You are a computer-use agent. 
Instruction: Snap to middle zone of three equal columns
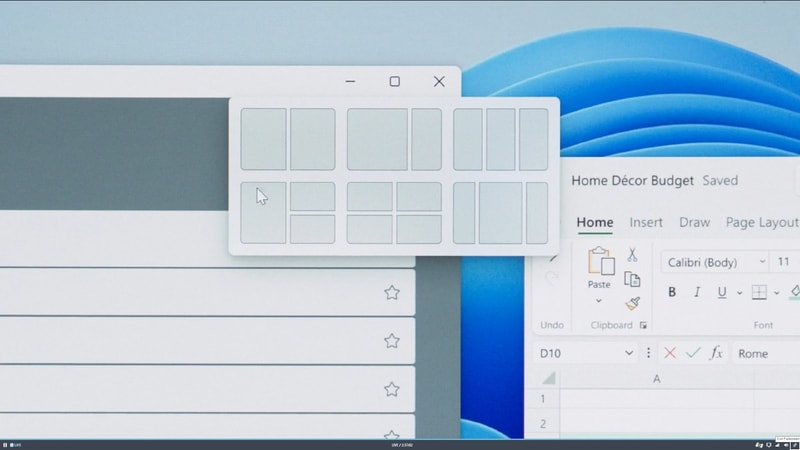coord(501,139)
